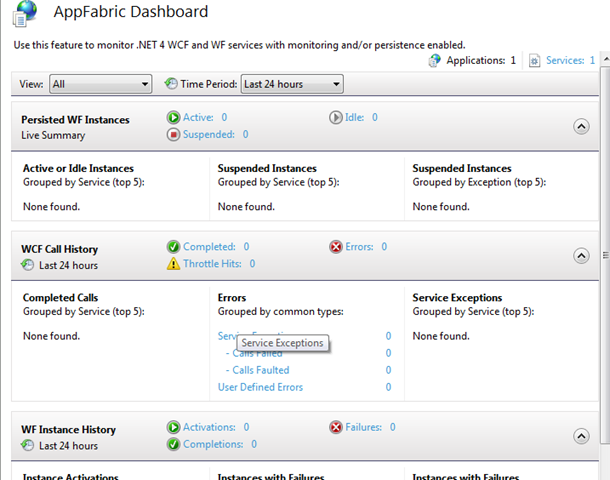The width and height of the screenshot is (610, 480).
Task: Click the Completed Calls heading
Action: point(60,298)
